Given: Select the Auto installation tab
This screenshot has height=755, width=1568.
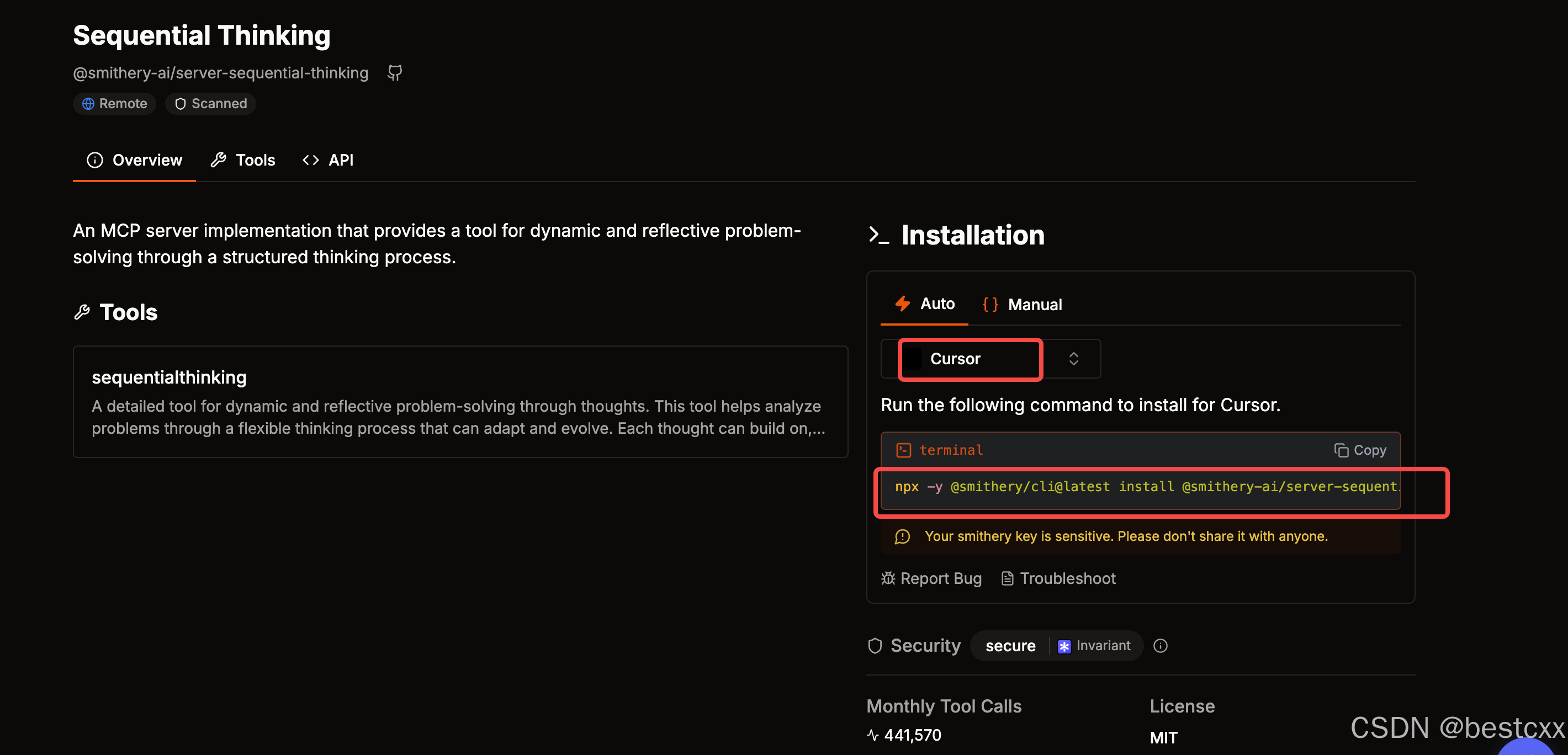Looking at the screenshot, I should pos(924,304).
